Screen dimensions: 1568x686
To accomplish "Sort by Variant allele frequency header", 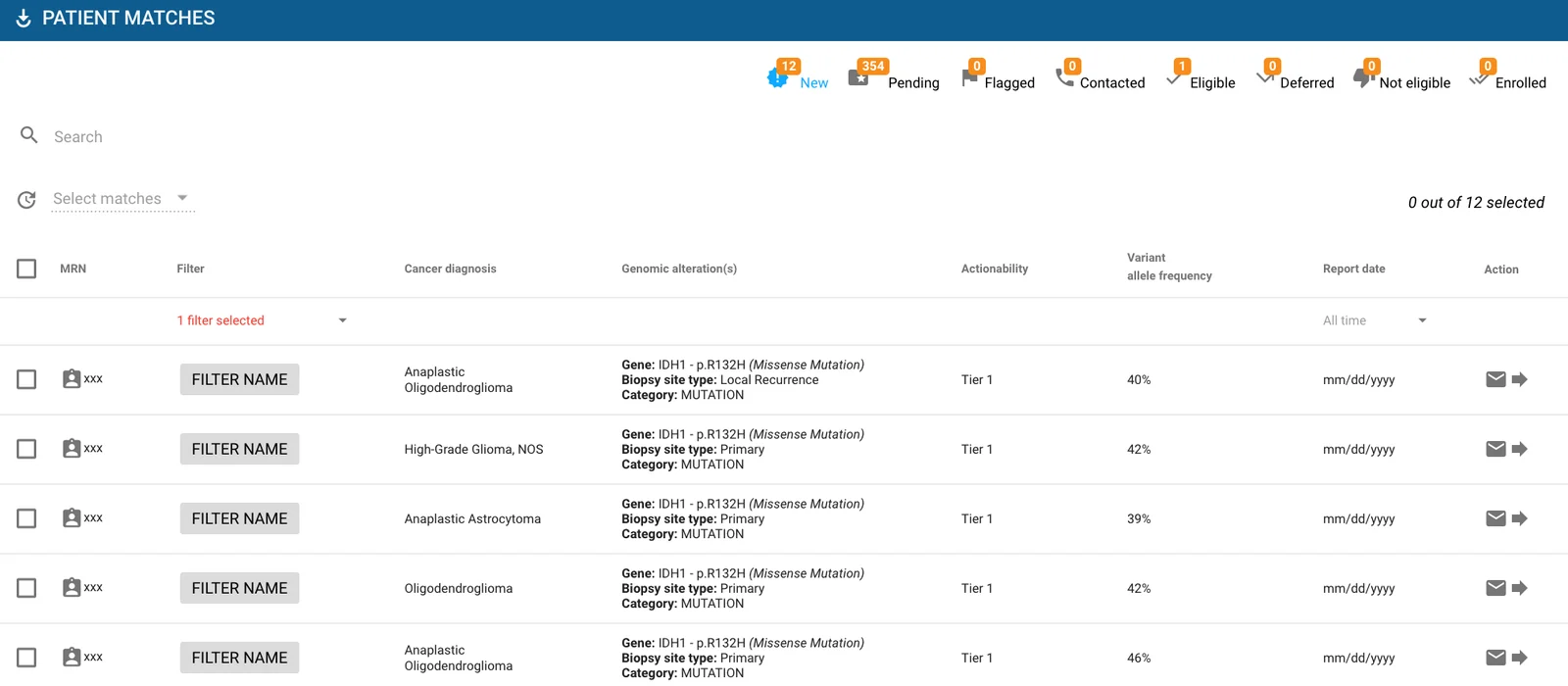I will (x=1169, y=267).
